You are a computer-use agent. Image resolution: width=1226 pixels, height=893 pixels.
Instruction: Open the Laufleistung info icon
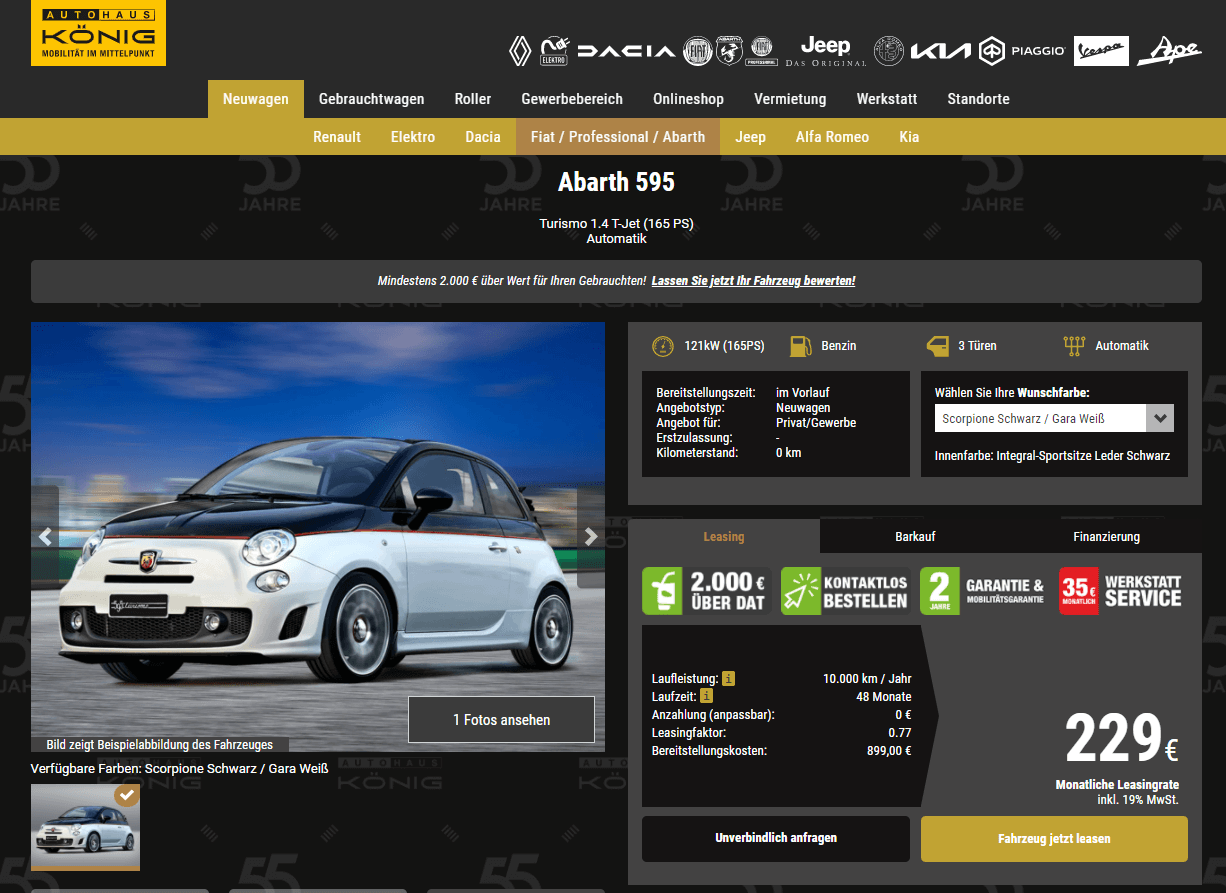(728, 678)
